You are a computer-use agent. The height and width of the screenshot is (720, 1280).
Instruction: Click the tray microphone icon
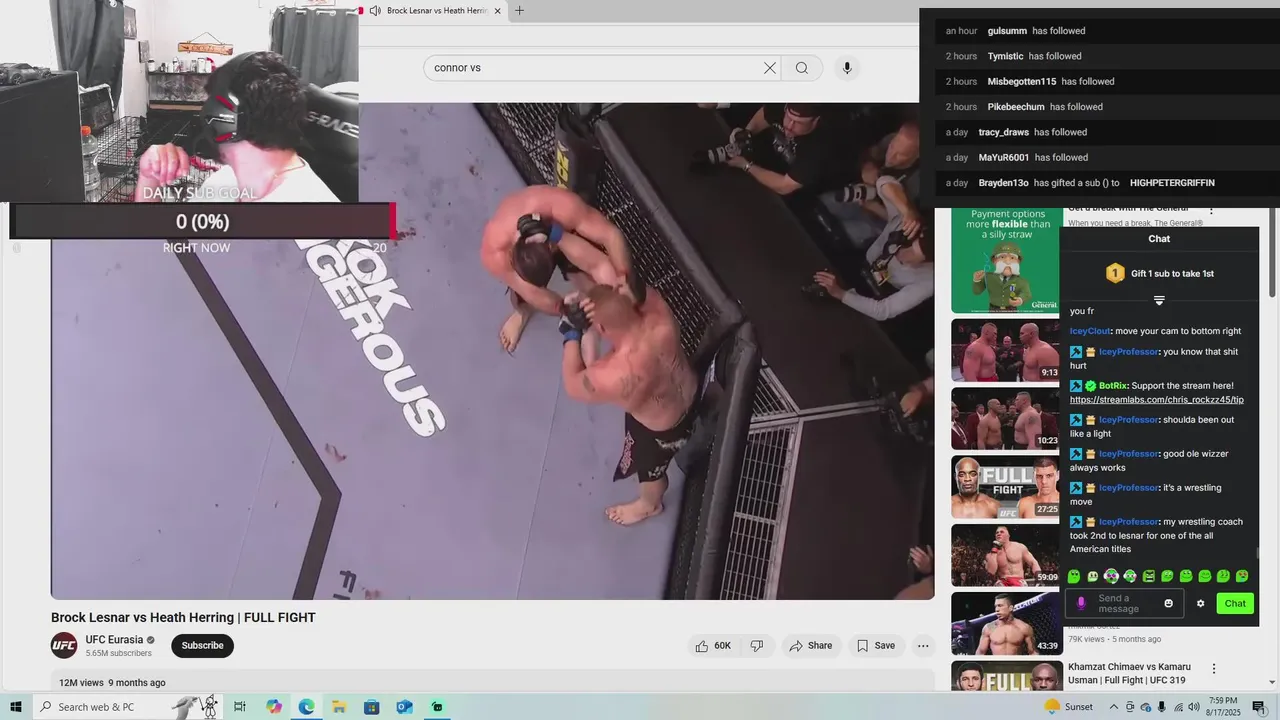click(x=1161, y=707)
